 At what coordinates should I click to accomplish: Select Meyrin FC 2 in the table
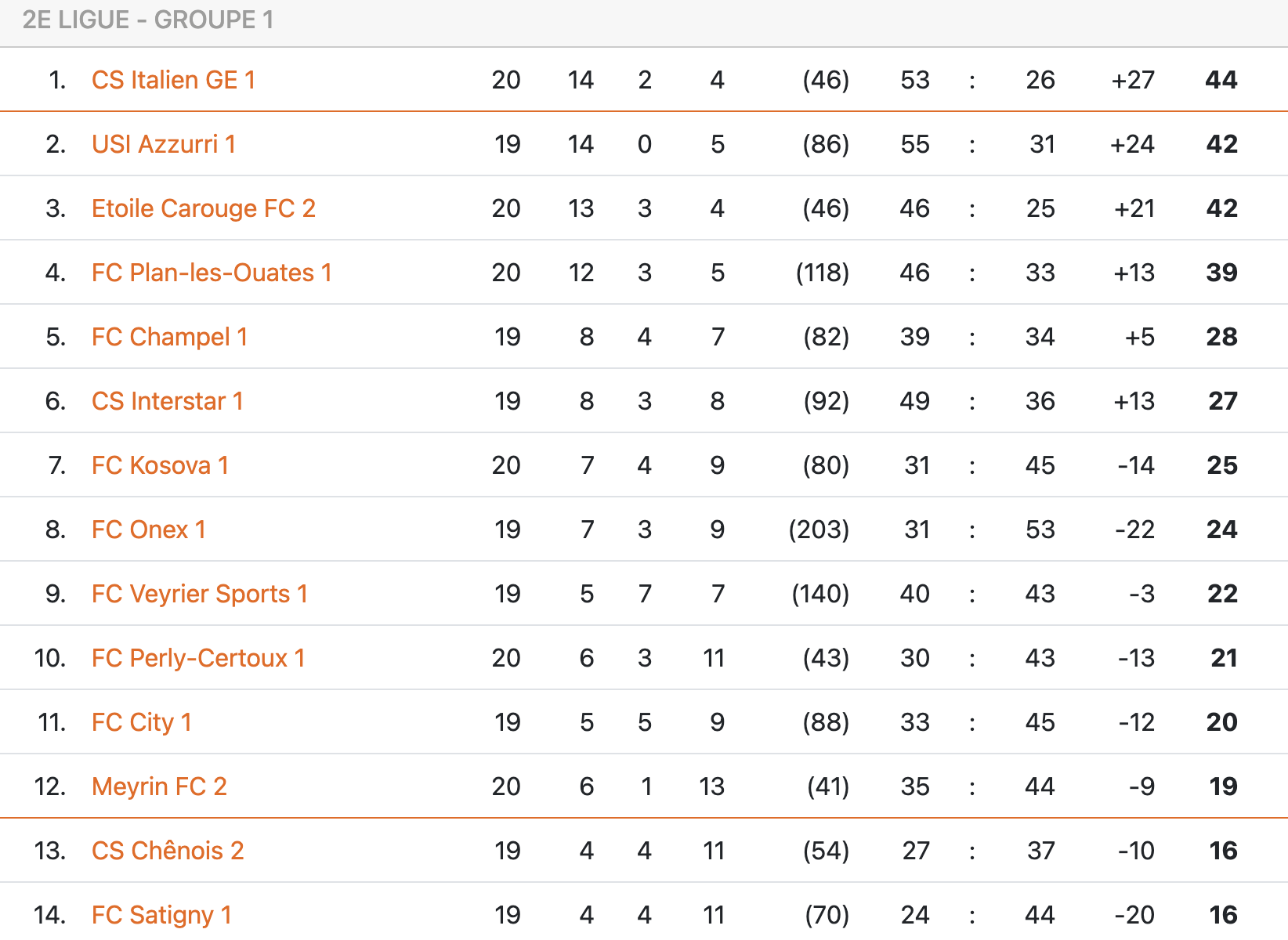point(159,786)
